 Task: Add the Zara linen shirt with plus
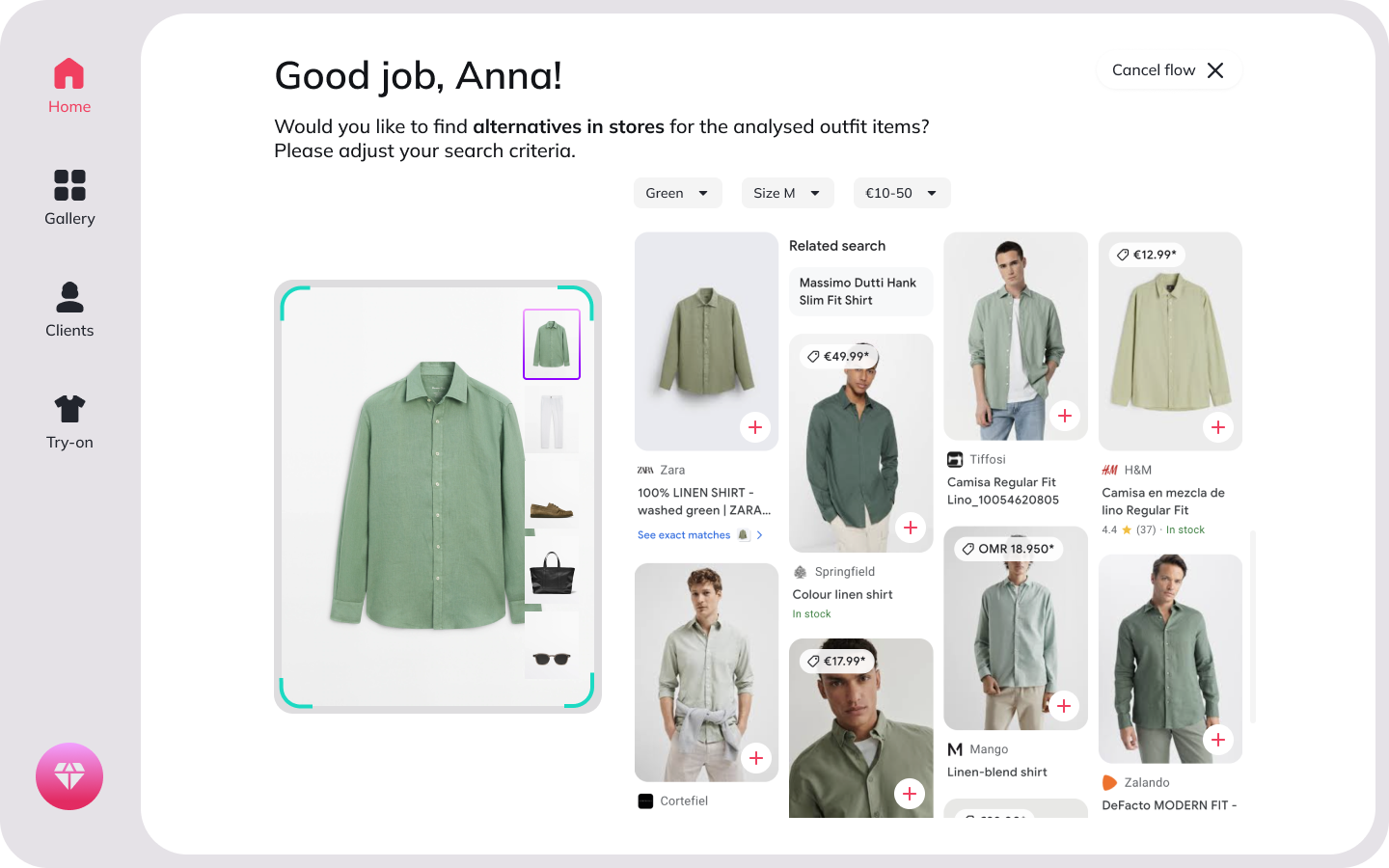click(755, 427)
